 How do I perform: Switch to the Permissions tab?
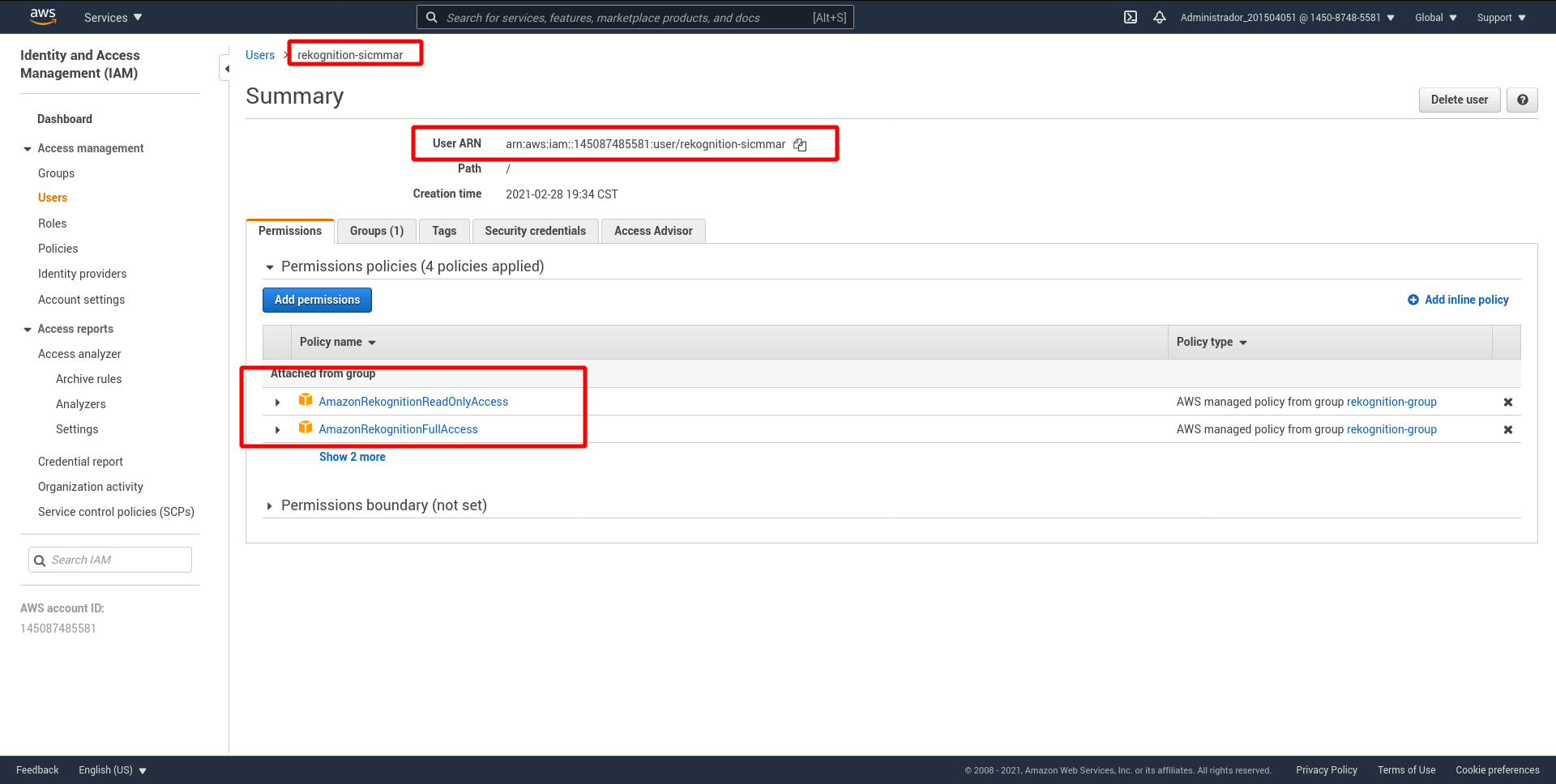(x=290, y=231)
